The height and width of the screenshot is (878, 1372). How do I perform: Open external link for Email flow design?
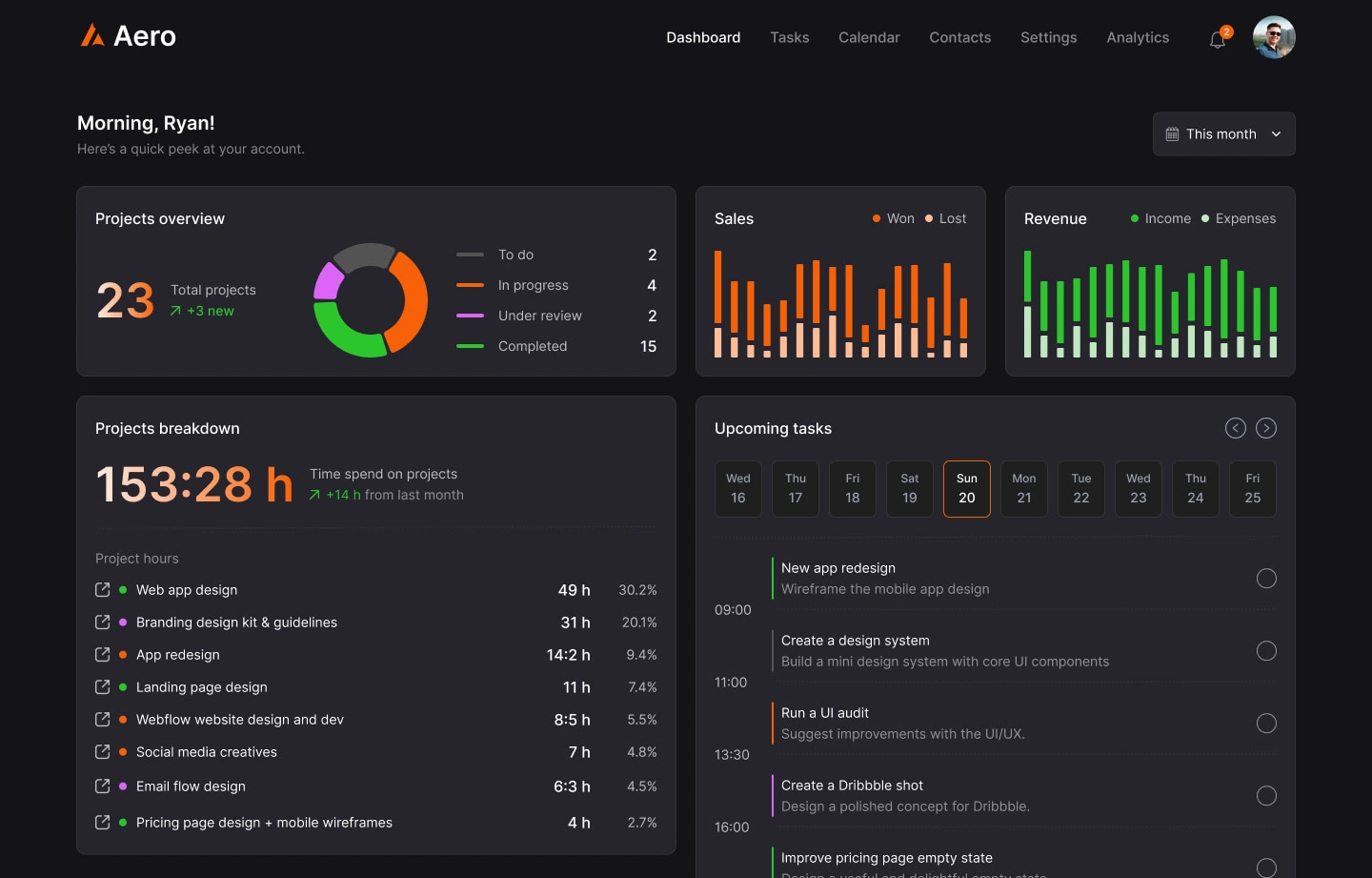click(102, 786)
